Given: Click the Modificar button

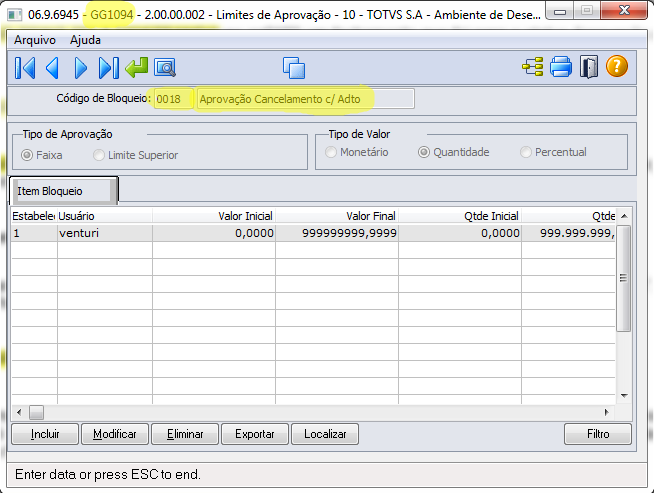Looking at the screenshot, I should pos(115,434).
